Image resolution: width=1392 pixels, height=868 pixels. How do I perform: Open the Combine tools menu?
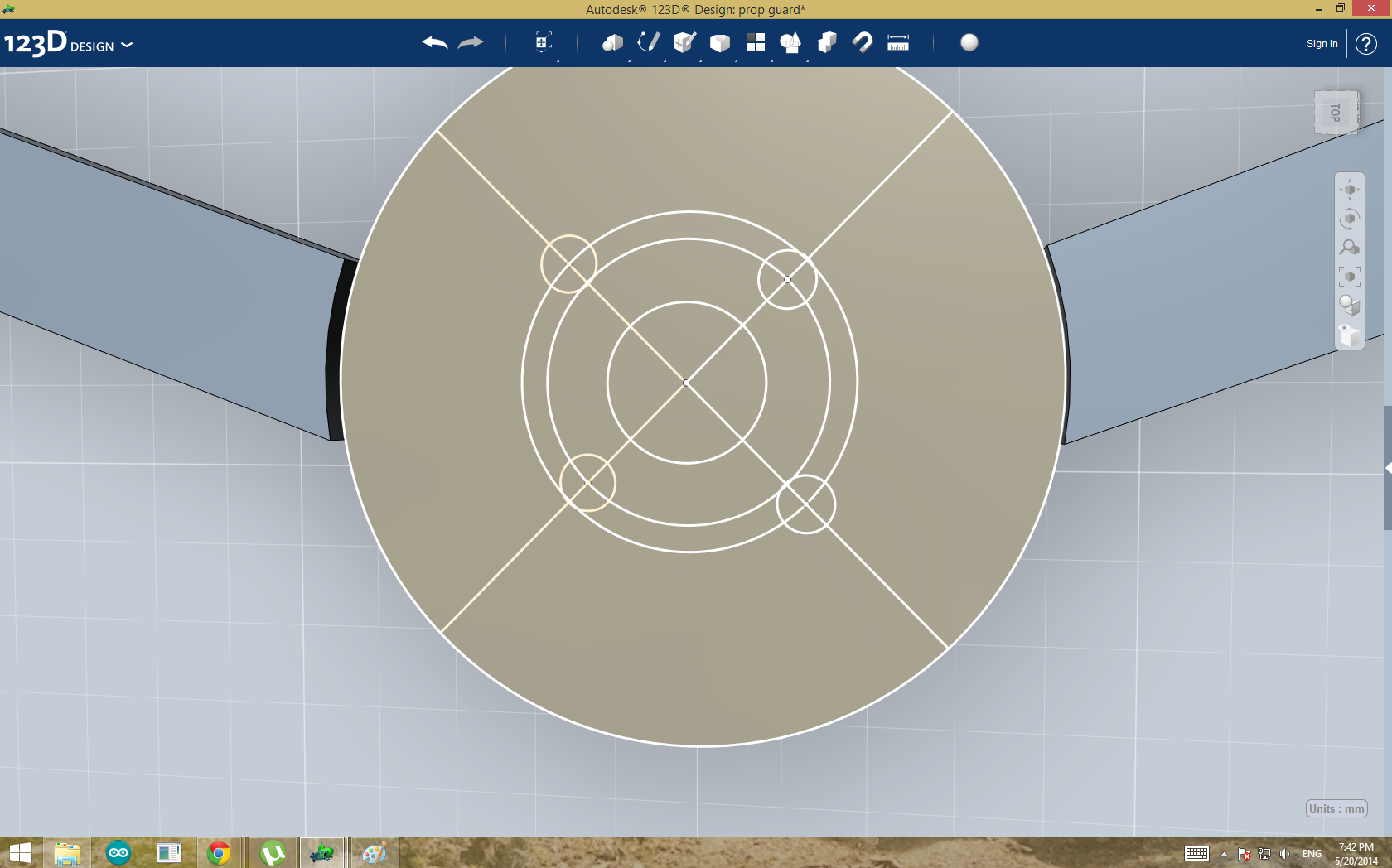[x=827, y=43]
